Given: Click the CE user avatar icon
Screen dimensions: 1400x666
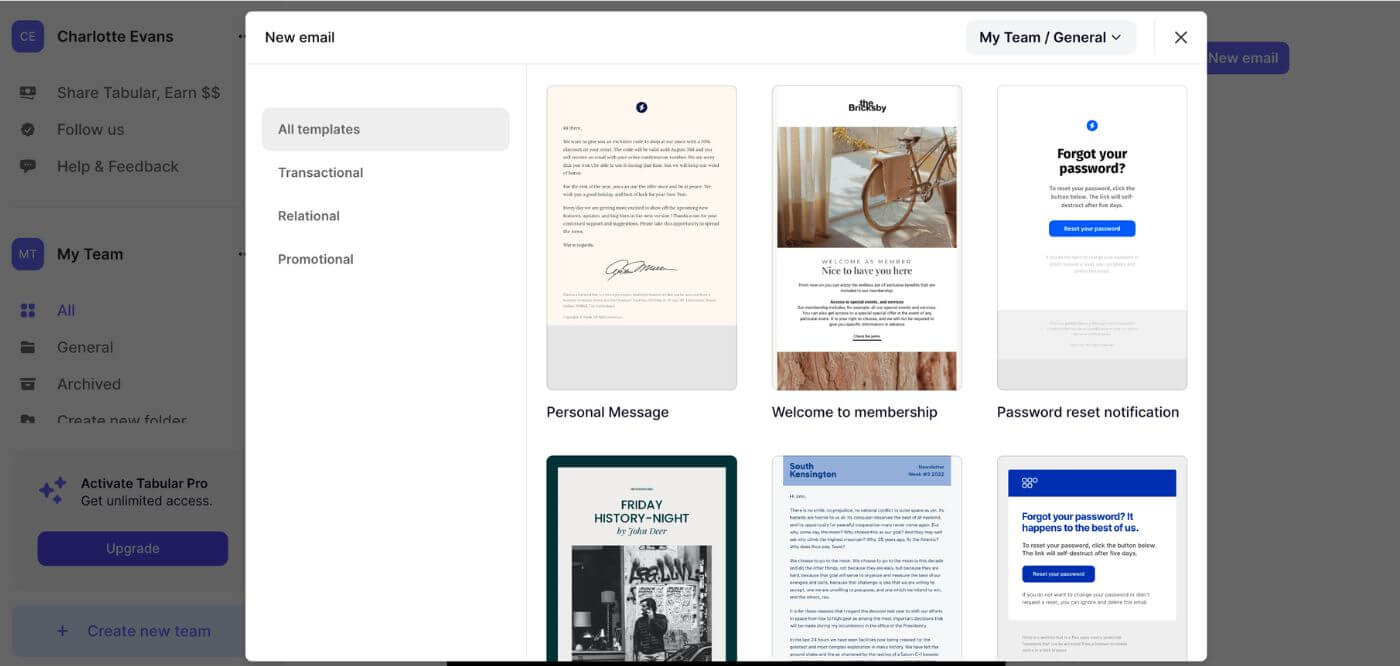Looking at the screenshot, I should point(27,37).
